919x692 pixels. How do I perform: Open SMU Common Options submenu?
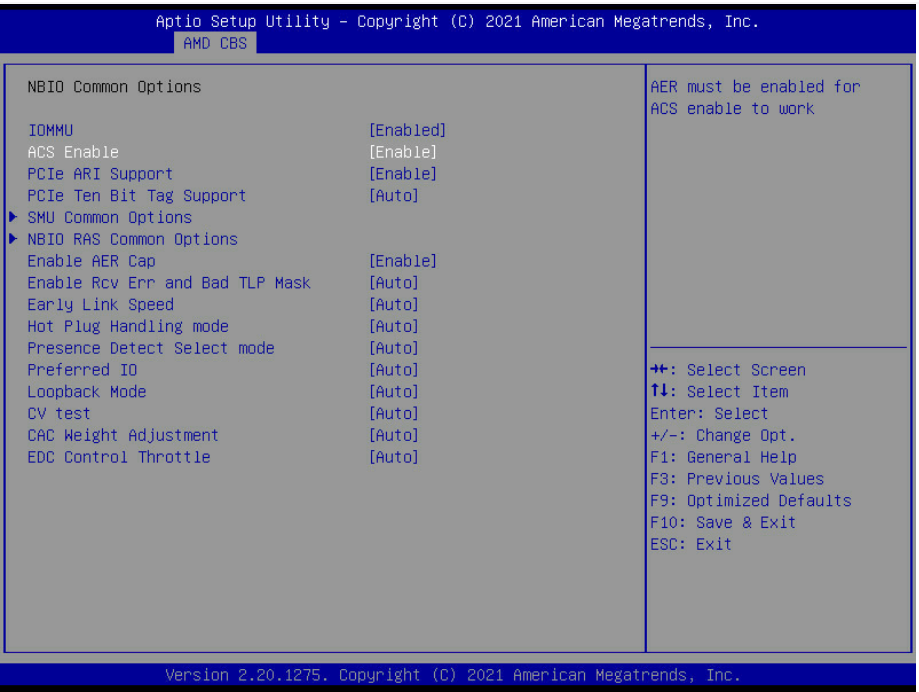coord(110,217)
